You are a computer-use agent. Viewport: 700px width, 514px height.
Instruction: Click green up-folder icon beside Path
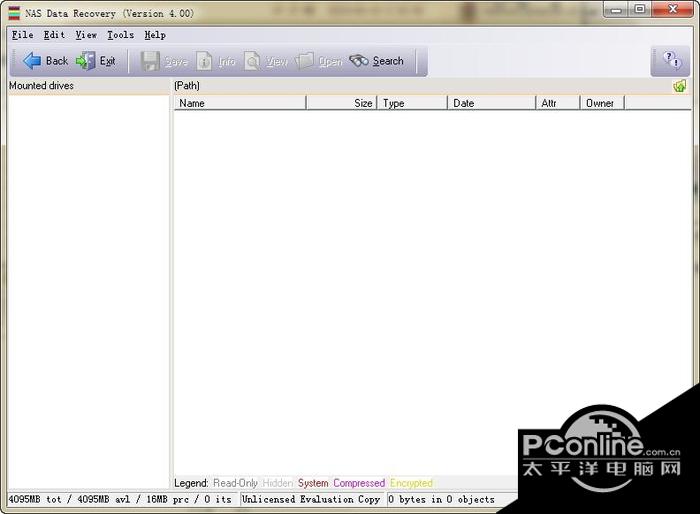[x=679, y=86]
